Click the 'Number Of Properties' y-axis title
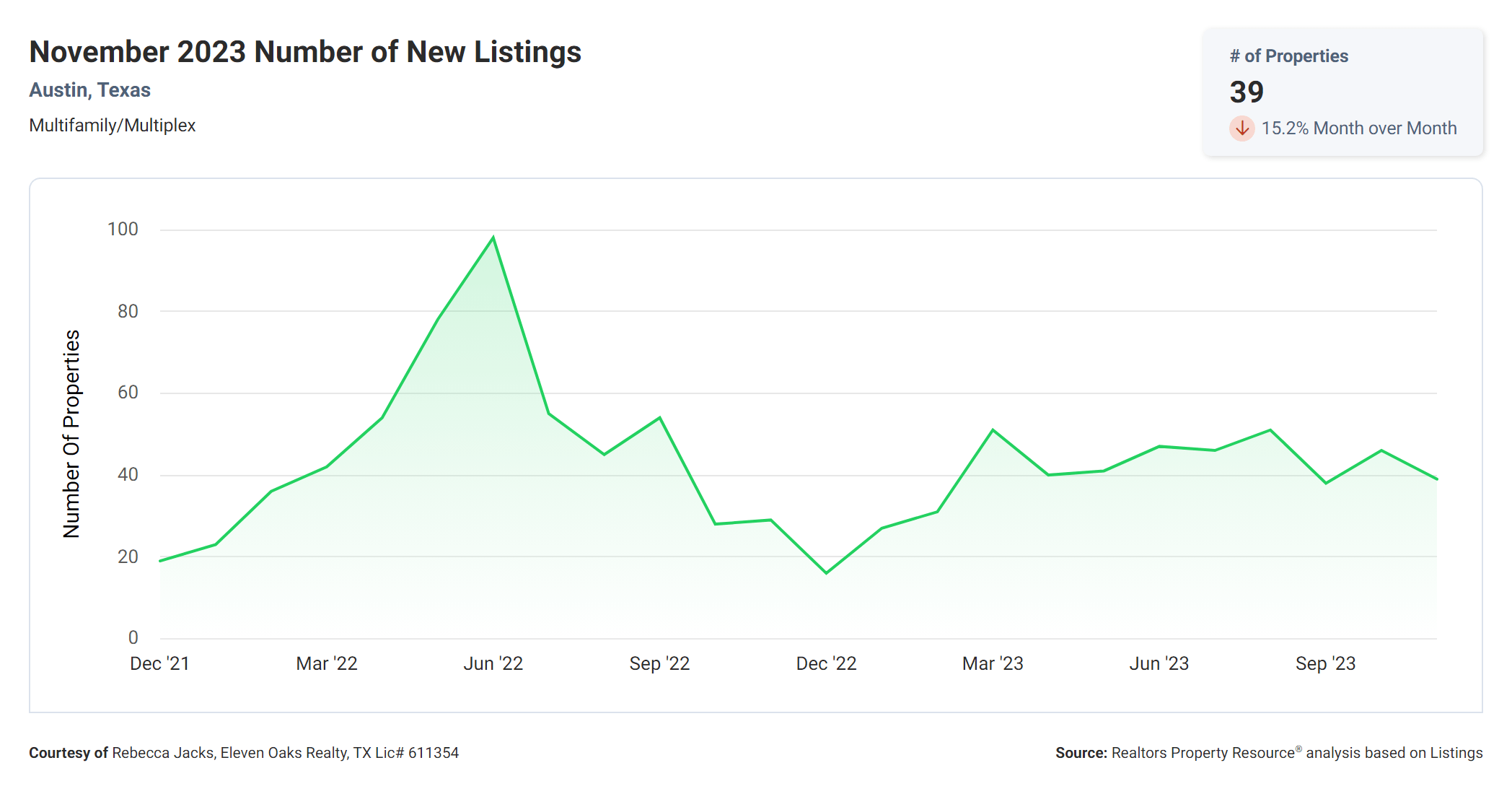The height and width of the screenshot is (794, 1512). pyautogui.click(x=71, y=434)
